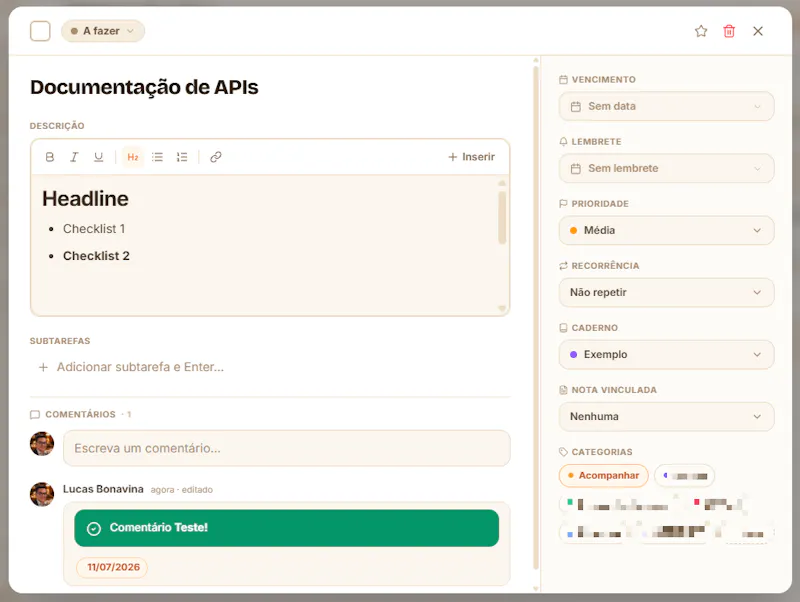Place the cursor in the 'Headline' heading
This screenshot has height=602, width=800.
click(x=85, y=199)
